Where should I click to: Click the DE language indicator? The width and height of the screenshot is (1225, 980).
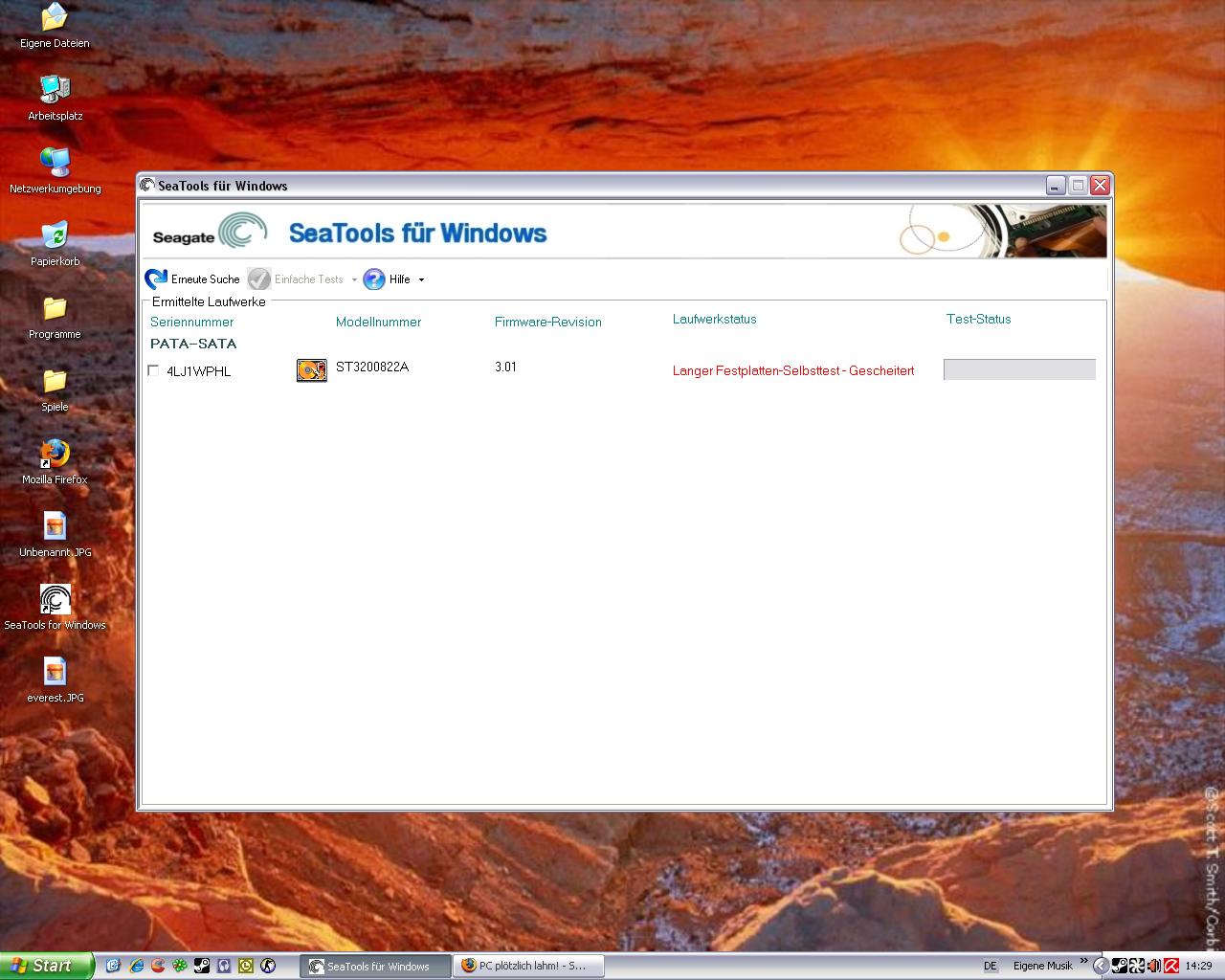pos(991,966)
